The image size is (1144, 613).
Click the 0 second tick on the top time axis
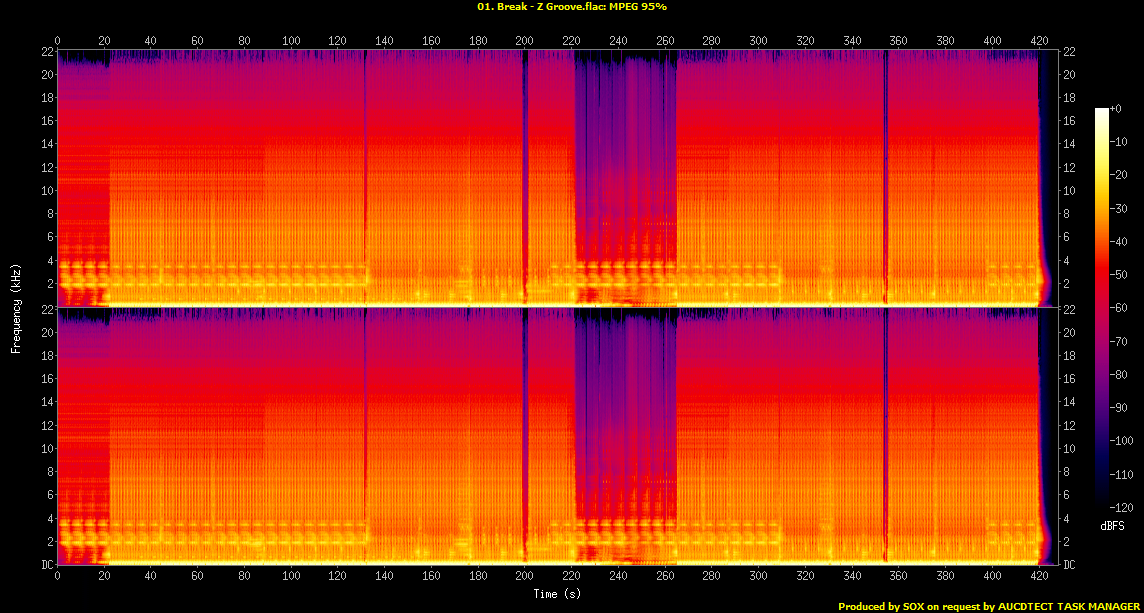(57, 41)
